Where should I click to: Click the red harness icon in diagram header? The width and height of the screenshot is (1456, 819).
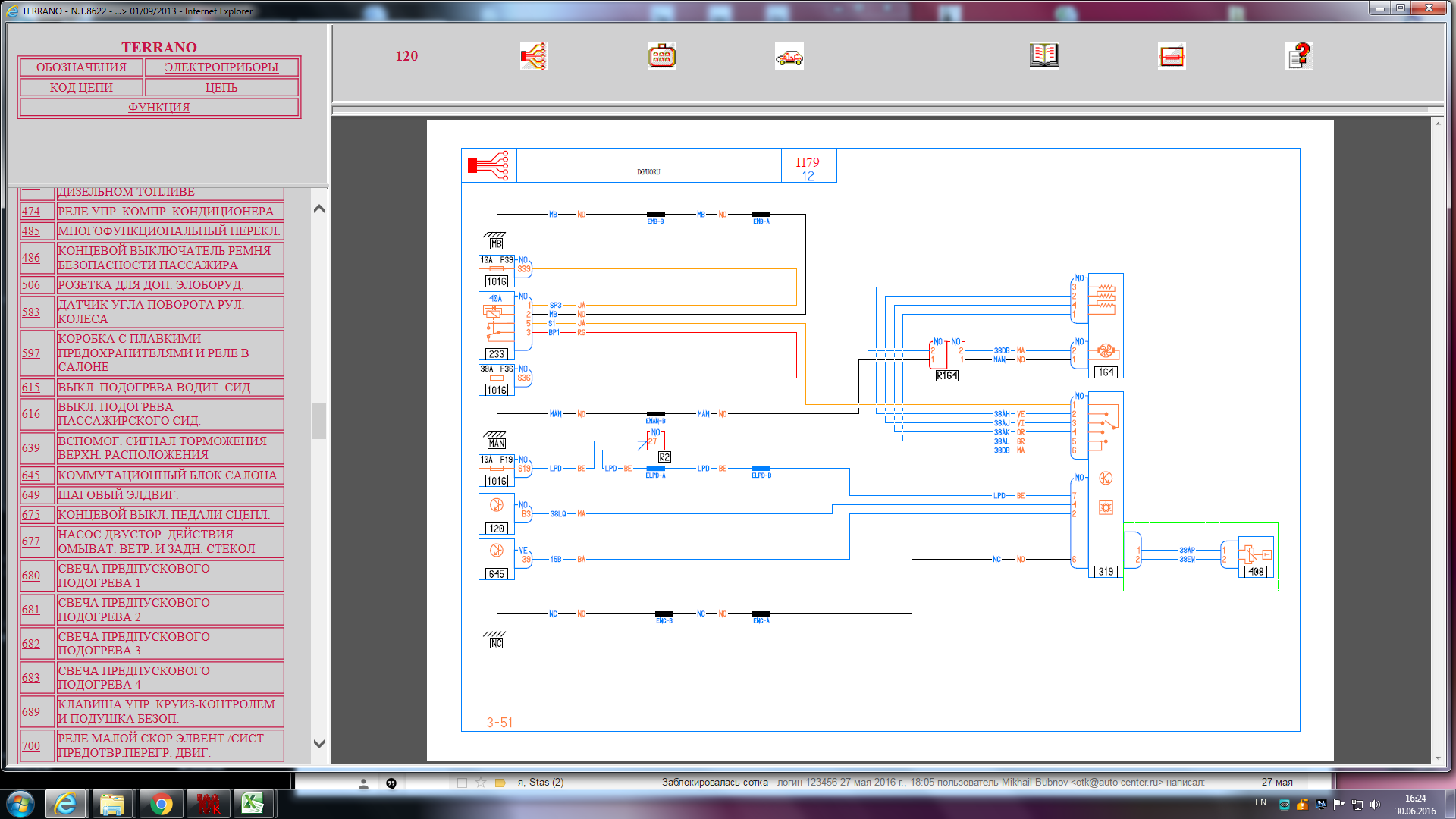tap(488, 165)
